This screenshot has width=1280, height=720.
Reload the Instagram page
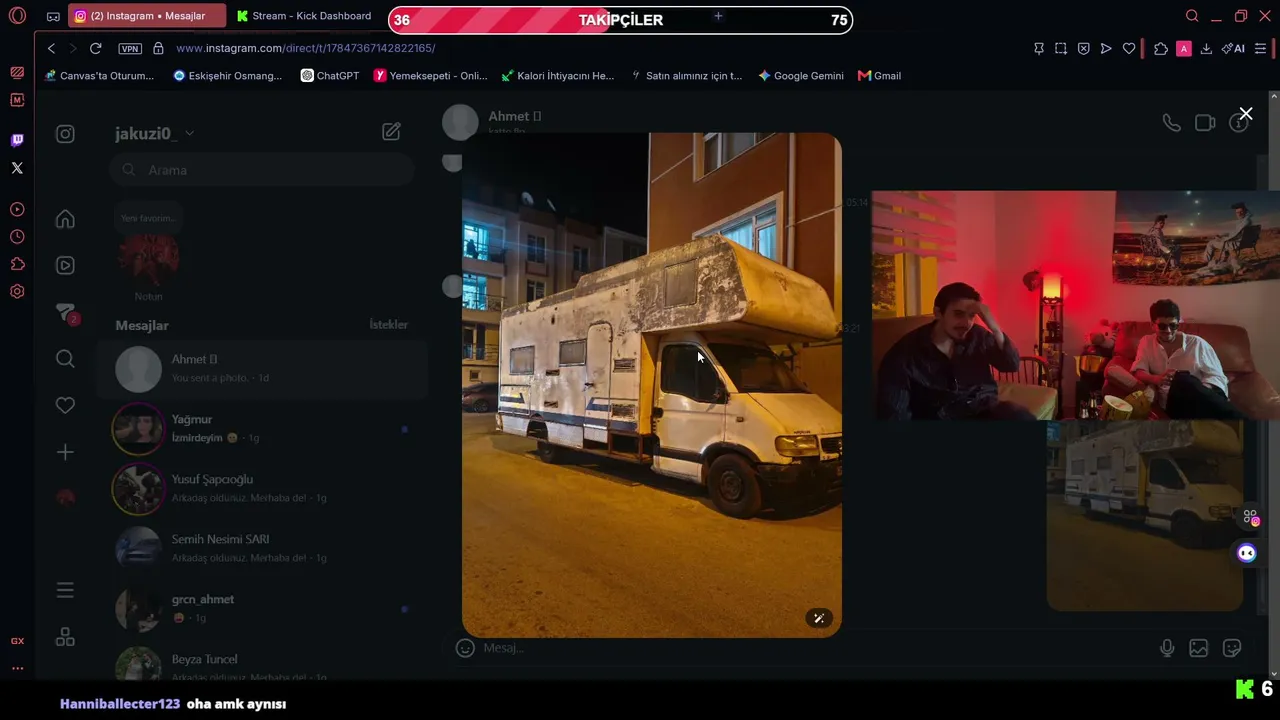pos(95,48)
